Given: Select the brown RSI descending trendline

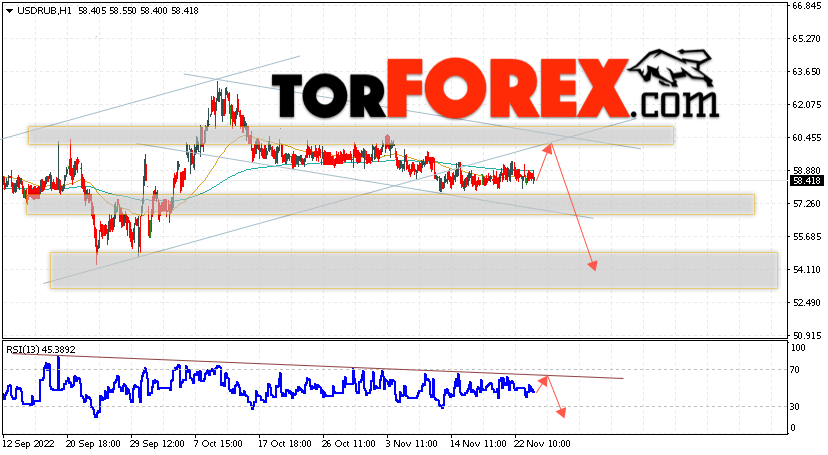Looking at the screenshot, I should coord(317,365).
